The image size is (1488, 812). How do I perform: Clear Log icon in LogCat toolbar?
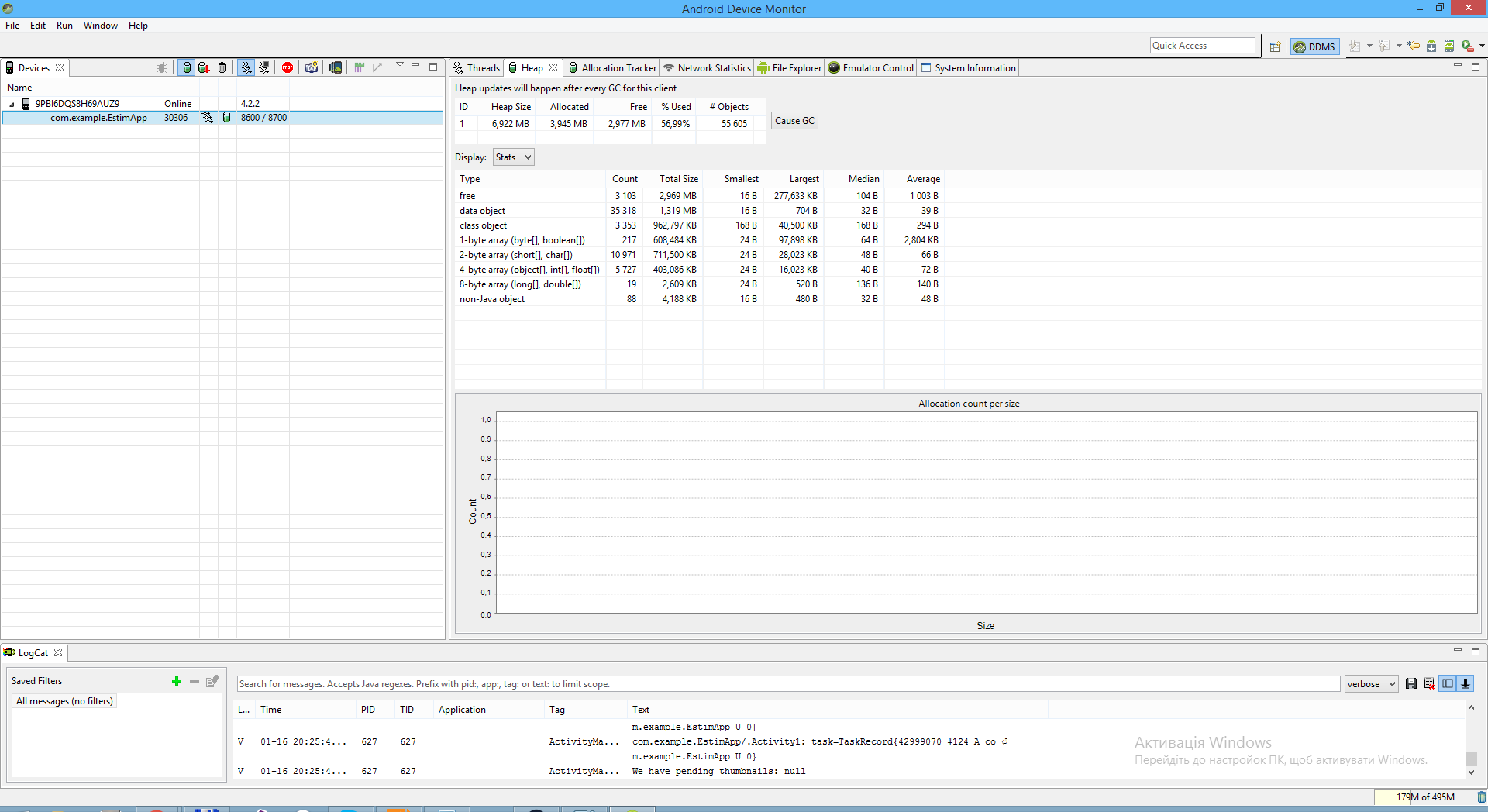pos(1429,684)
